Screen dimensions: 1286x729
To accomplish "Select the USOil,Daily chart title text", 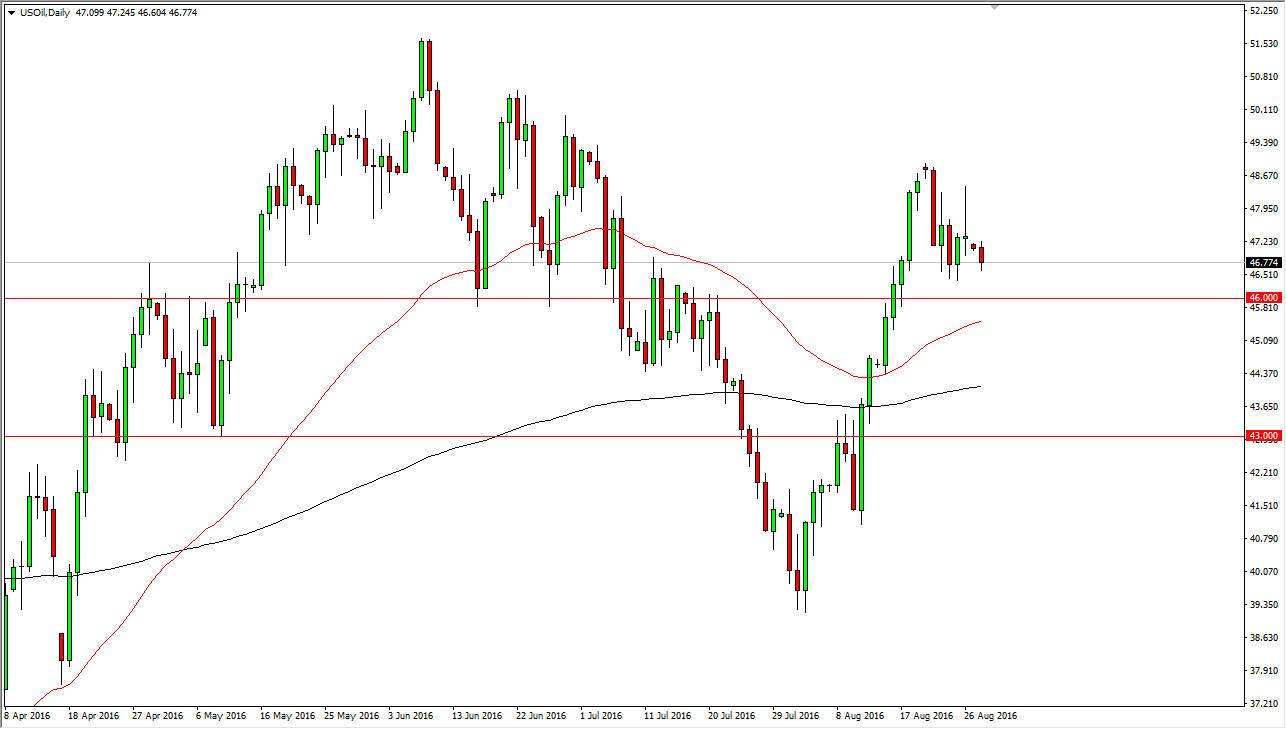I will (44, 13).
